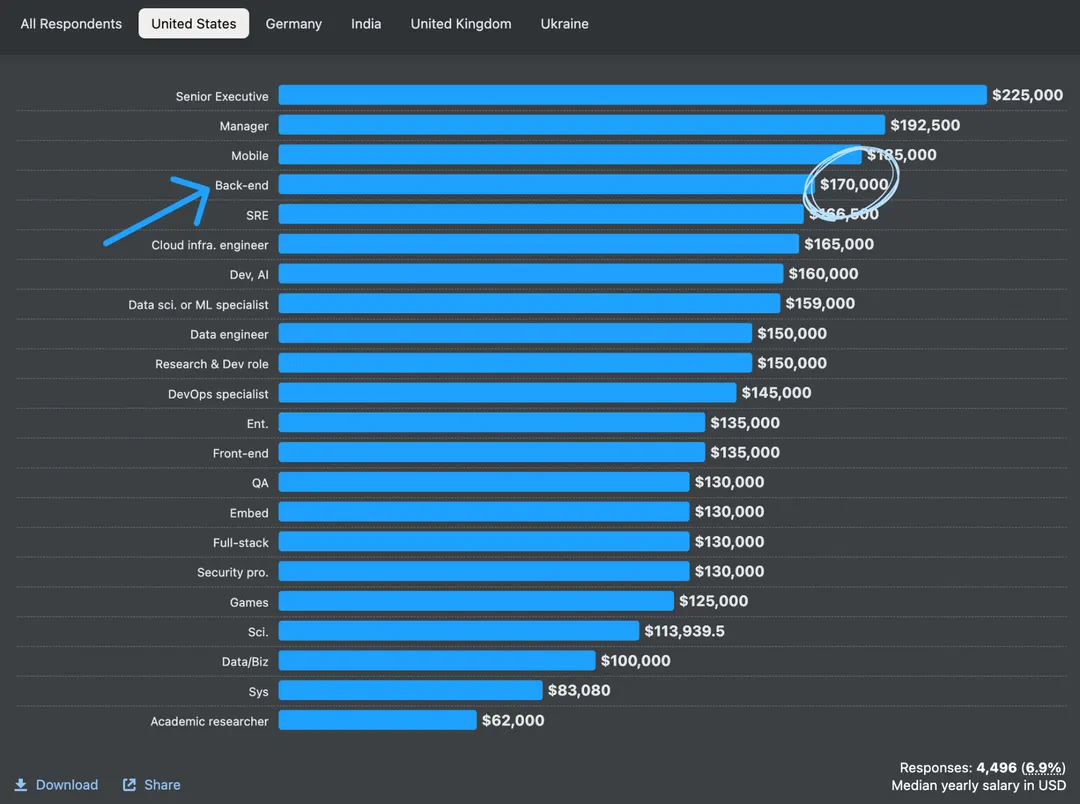Click the Research & Dev role label
The width and height of the screenshot is (1080, 804).
pyautogui.click(x=211, y=364)
